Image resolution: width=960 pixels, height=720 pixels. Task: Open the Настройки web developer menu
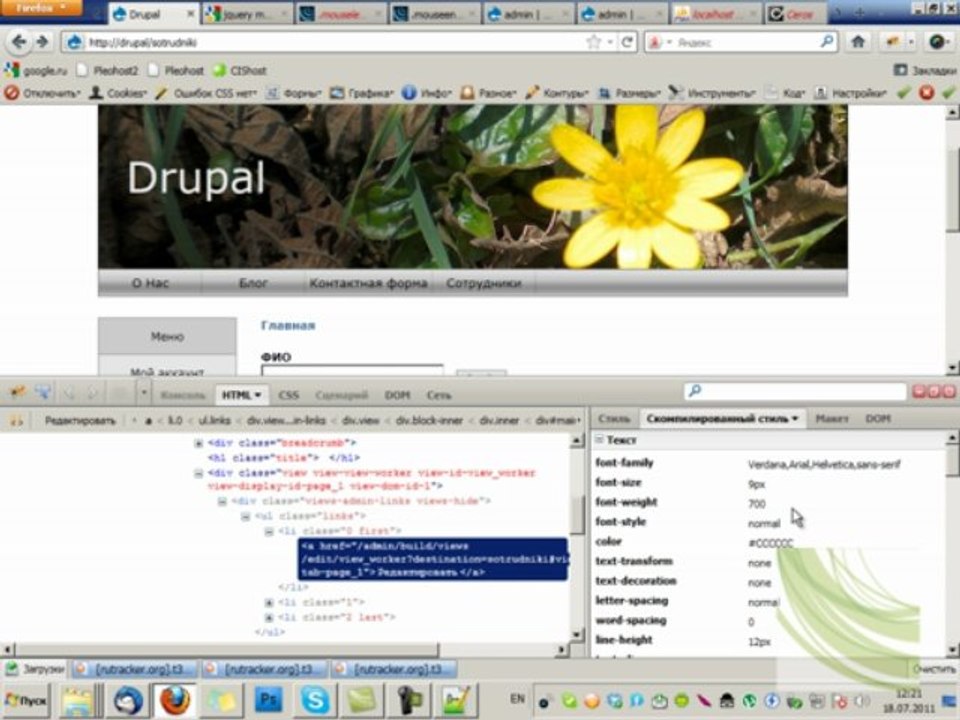(x=850, y=93)
